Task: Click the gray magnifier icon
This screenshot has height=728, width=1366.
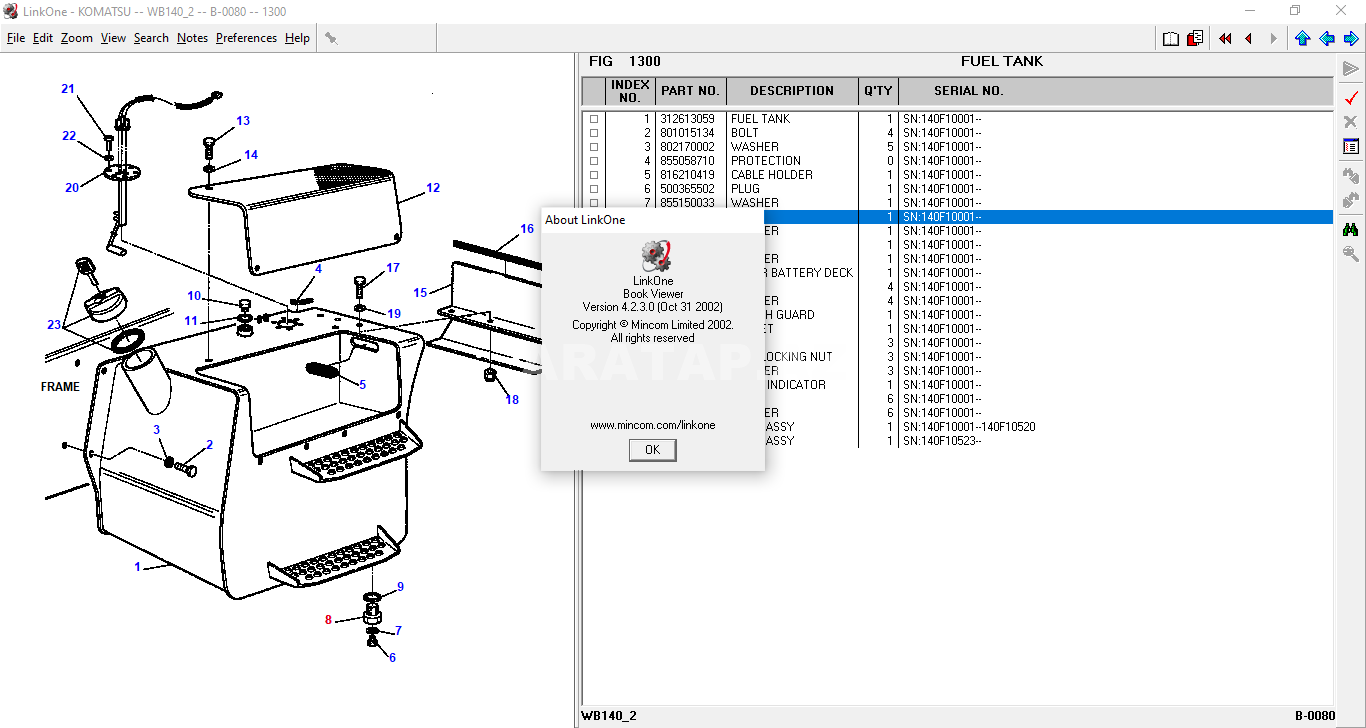Action: coord(1351,254)
